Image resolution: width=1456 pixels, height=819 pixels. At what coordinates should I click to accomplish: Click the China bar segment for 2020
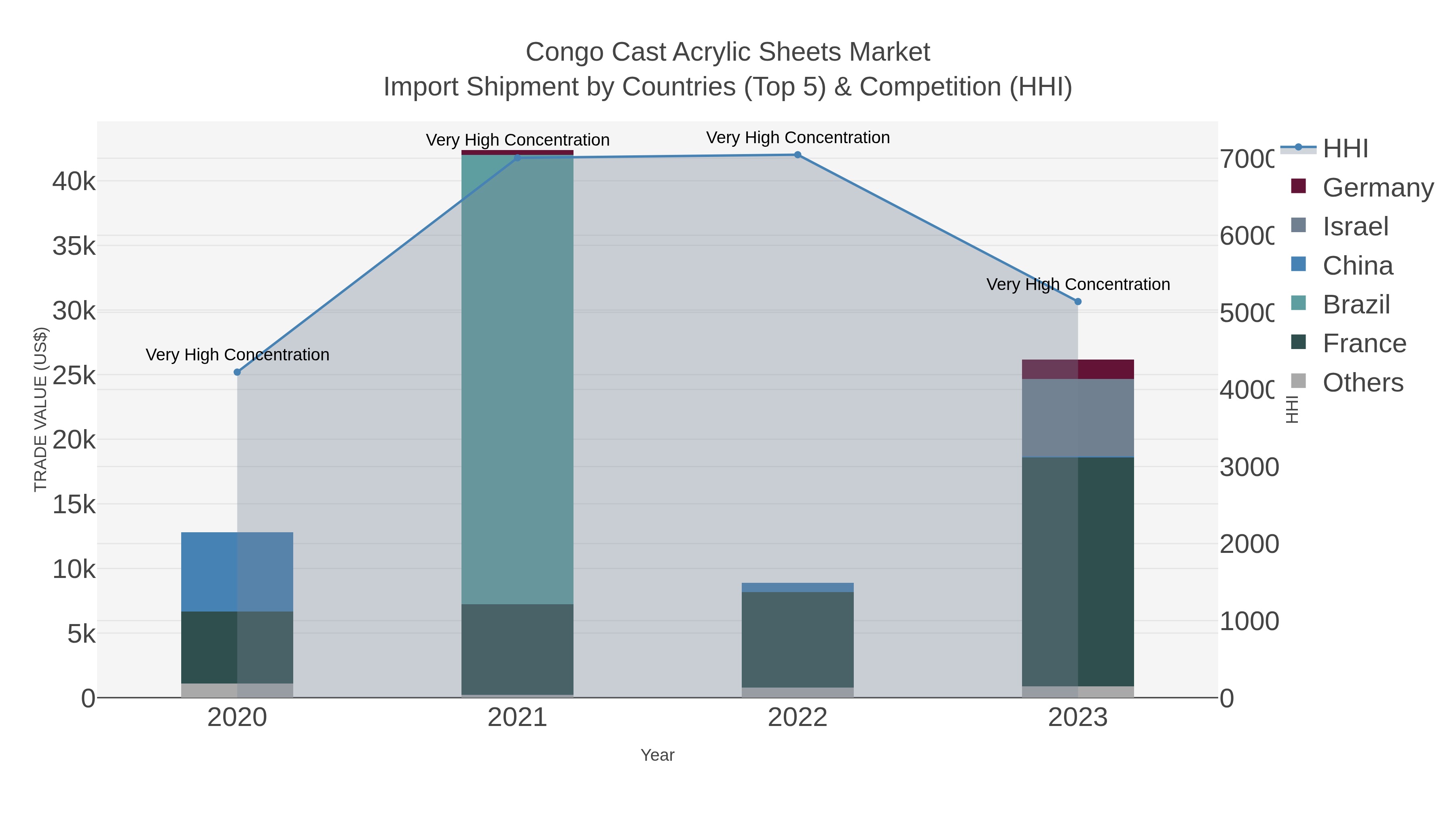coord(237,571)
